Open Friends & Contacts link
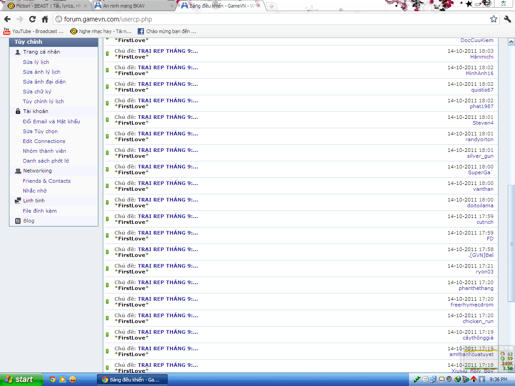 pos(47,181)
